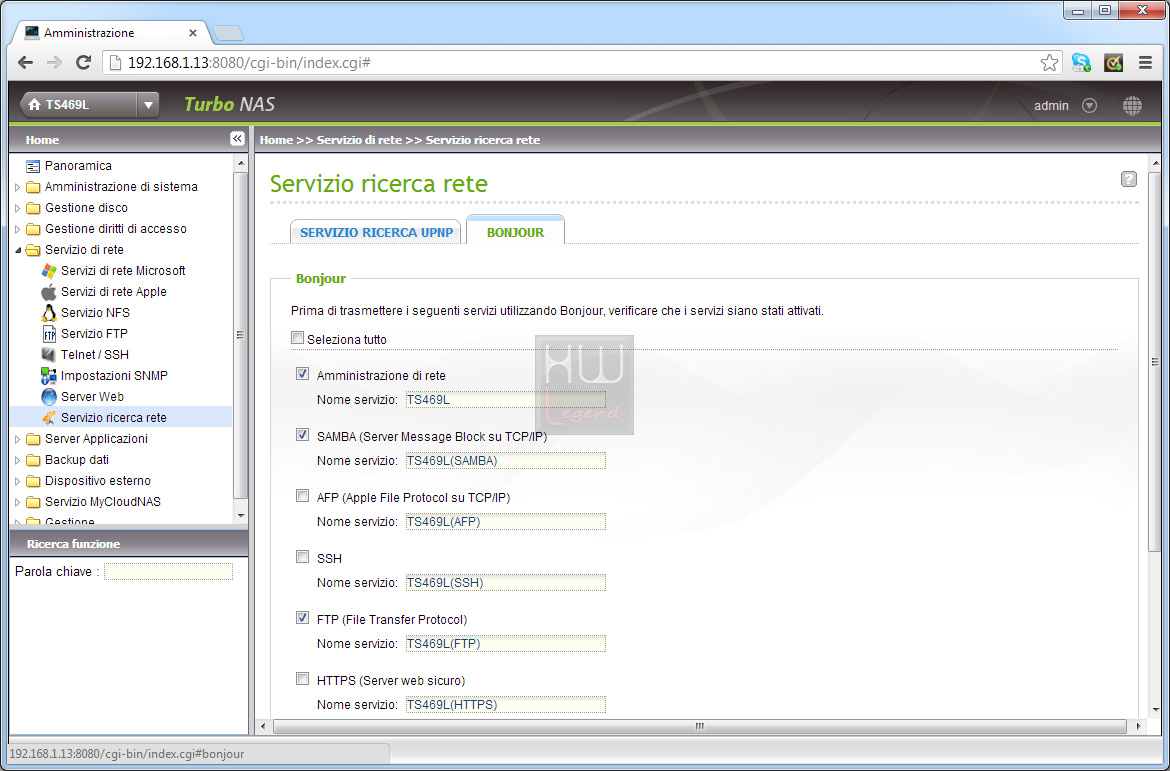Go back using the browser back arrow

(x=25, y=63)
